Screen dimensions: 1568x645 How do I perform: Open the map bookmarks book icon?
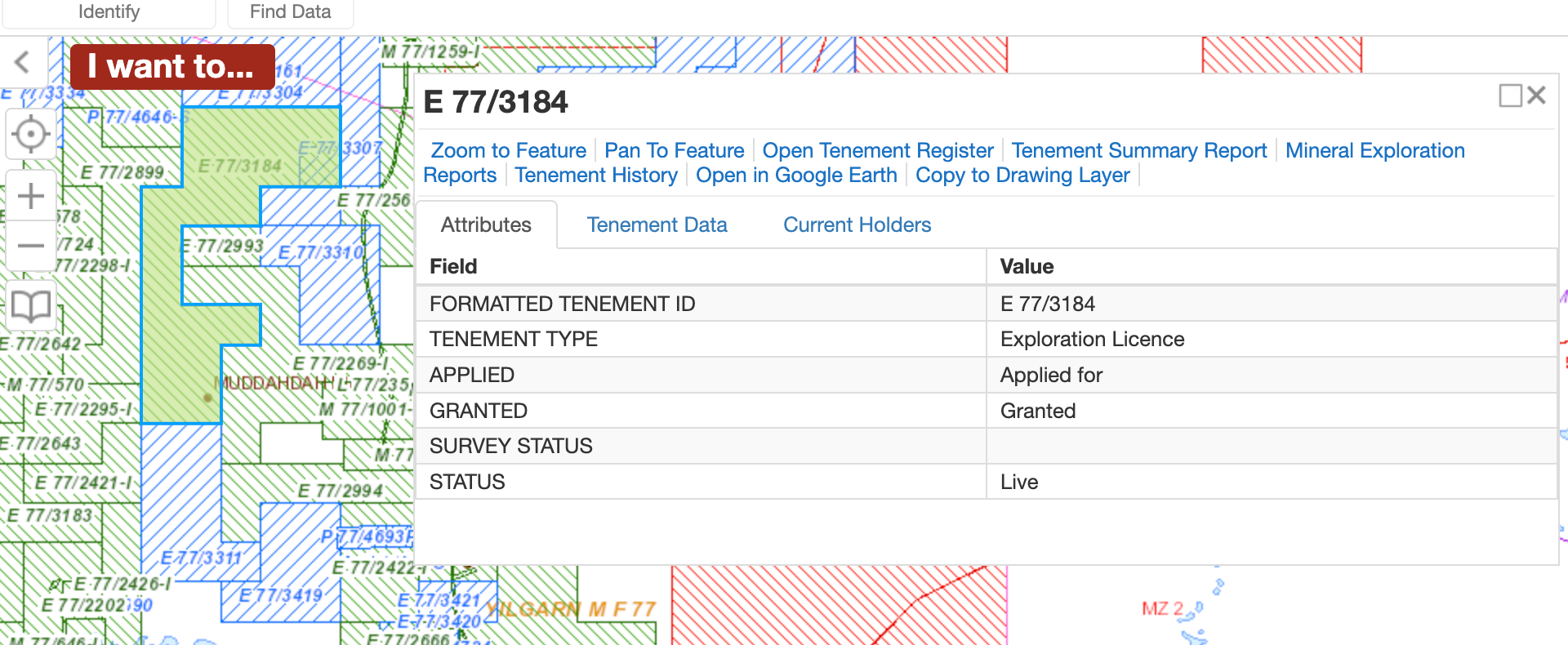[31, 306]
